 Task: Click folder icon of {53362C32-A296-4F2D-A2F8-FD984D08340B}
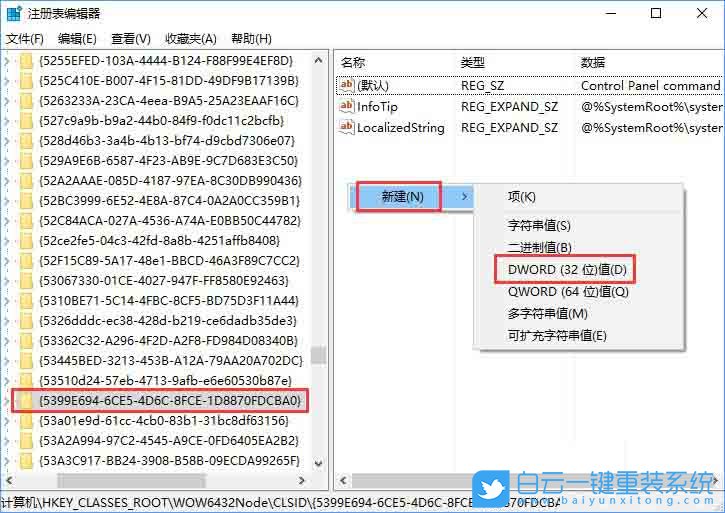[x=26, y=340]
